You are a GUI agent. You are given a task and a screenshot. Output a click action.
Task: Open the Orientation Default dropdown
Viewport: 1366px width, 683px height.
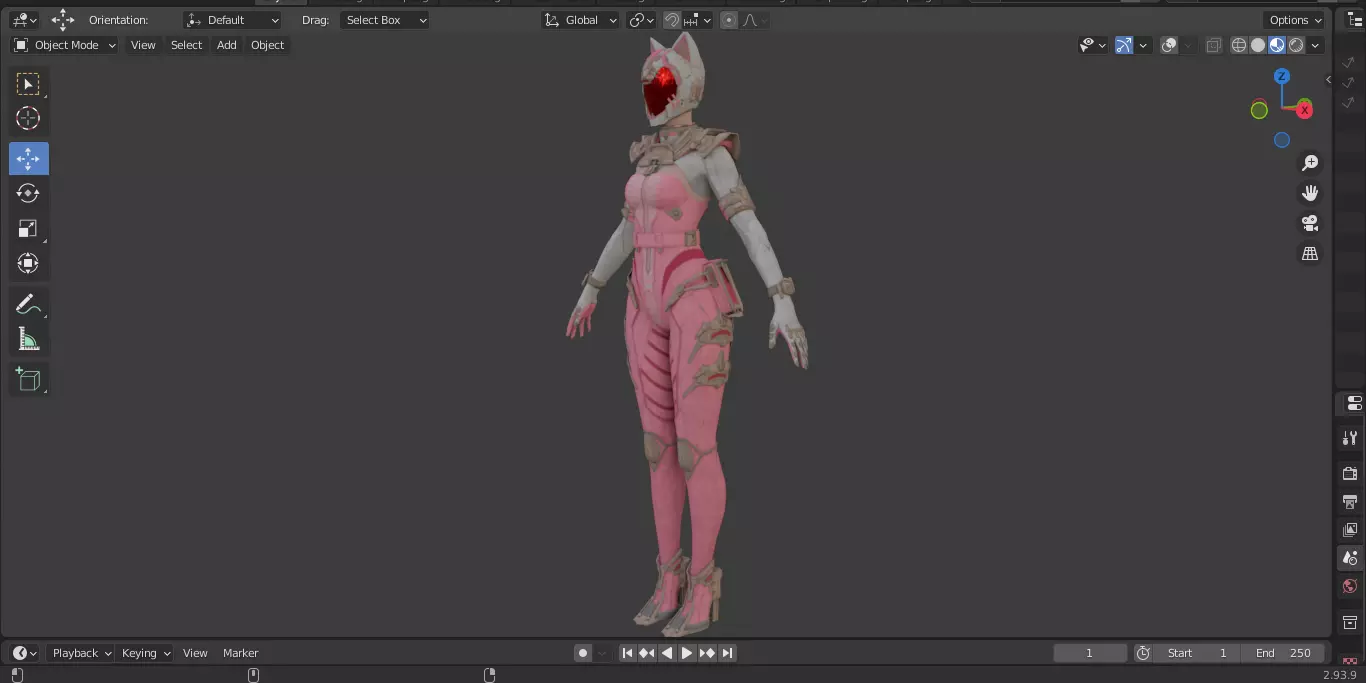click(233, 20)
